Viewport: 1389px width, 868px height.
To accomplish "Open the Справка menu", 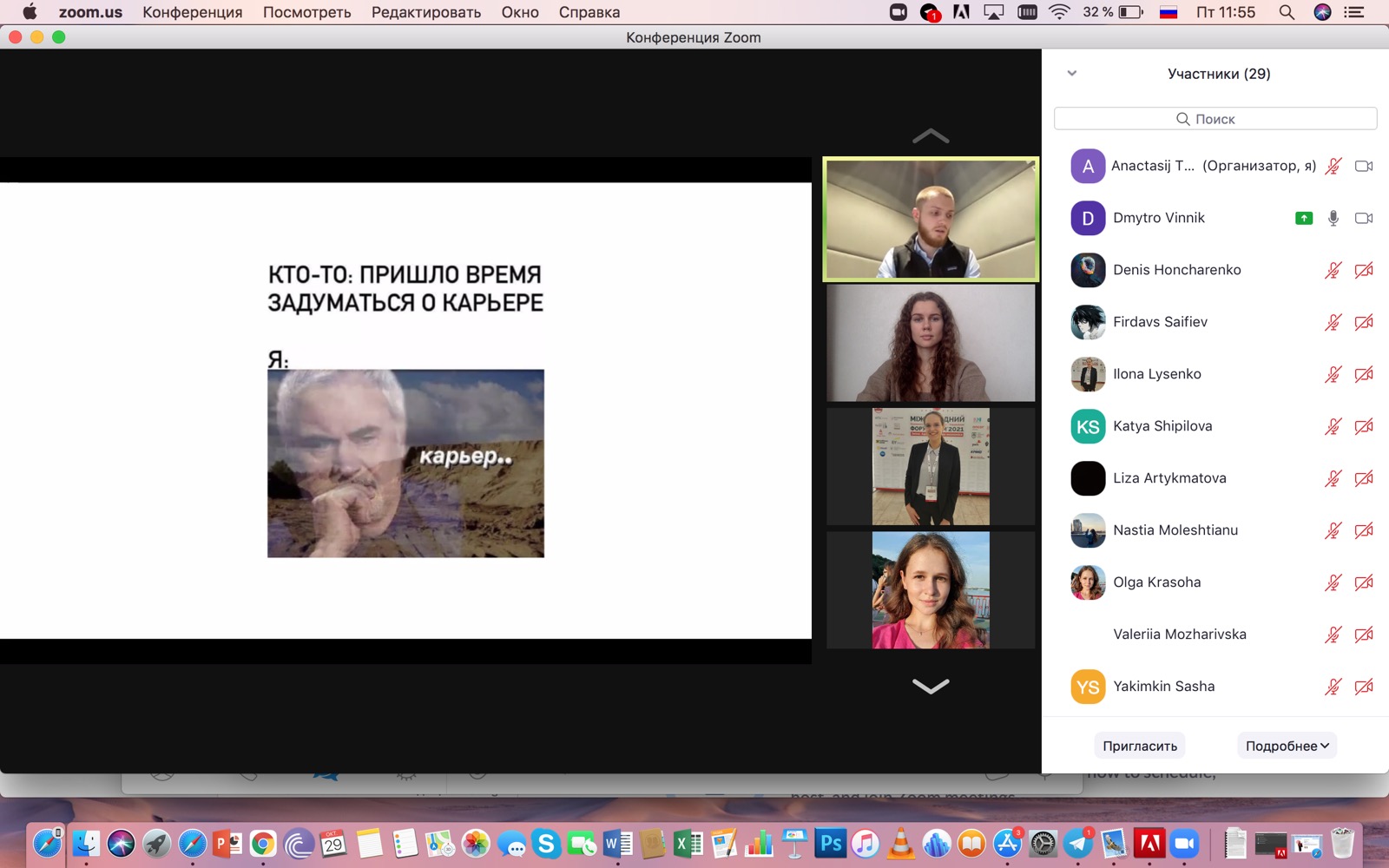I will tap(589, 12).
